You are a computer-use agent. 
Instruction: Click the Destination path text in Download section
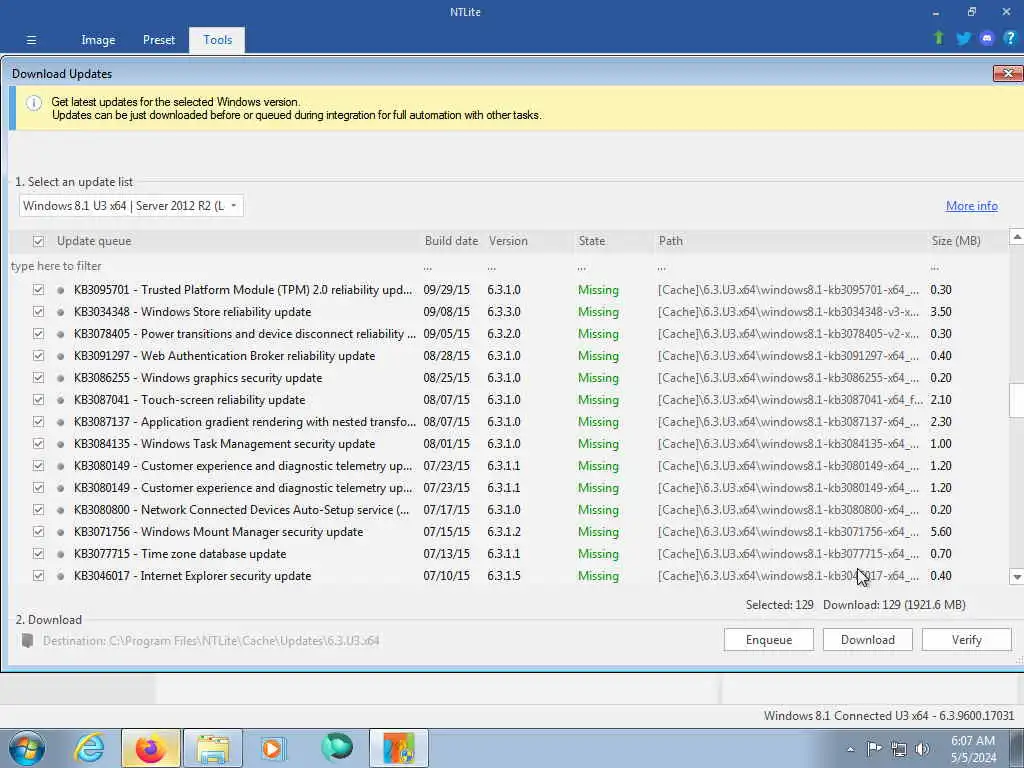pyautogui.click(x=211, y=641)
